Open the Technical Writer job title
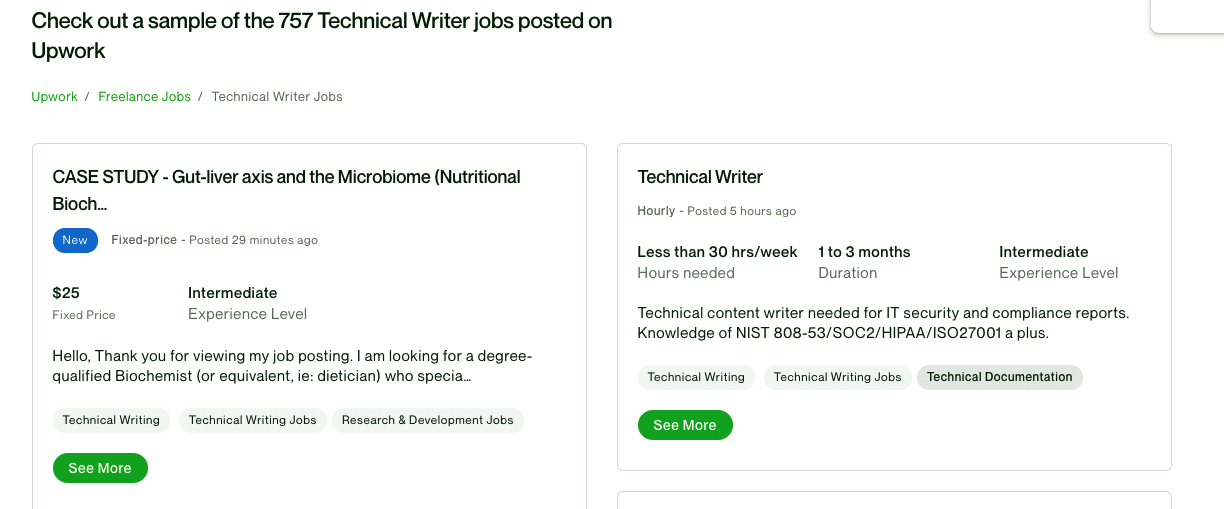The width and height of the screenshot is (1224, 509). (700, 177)
